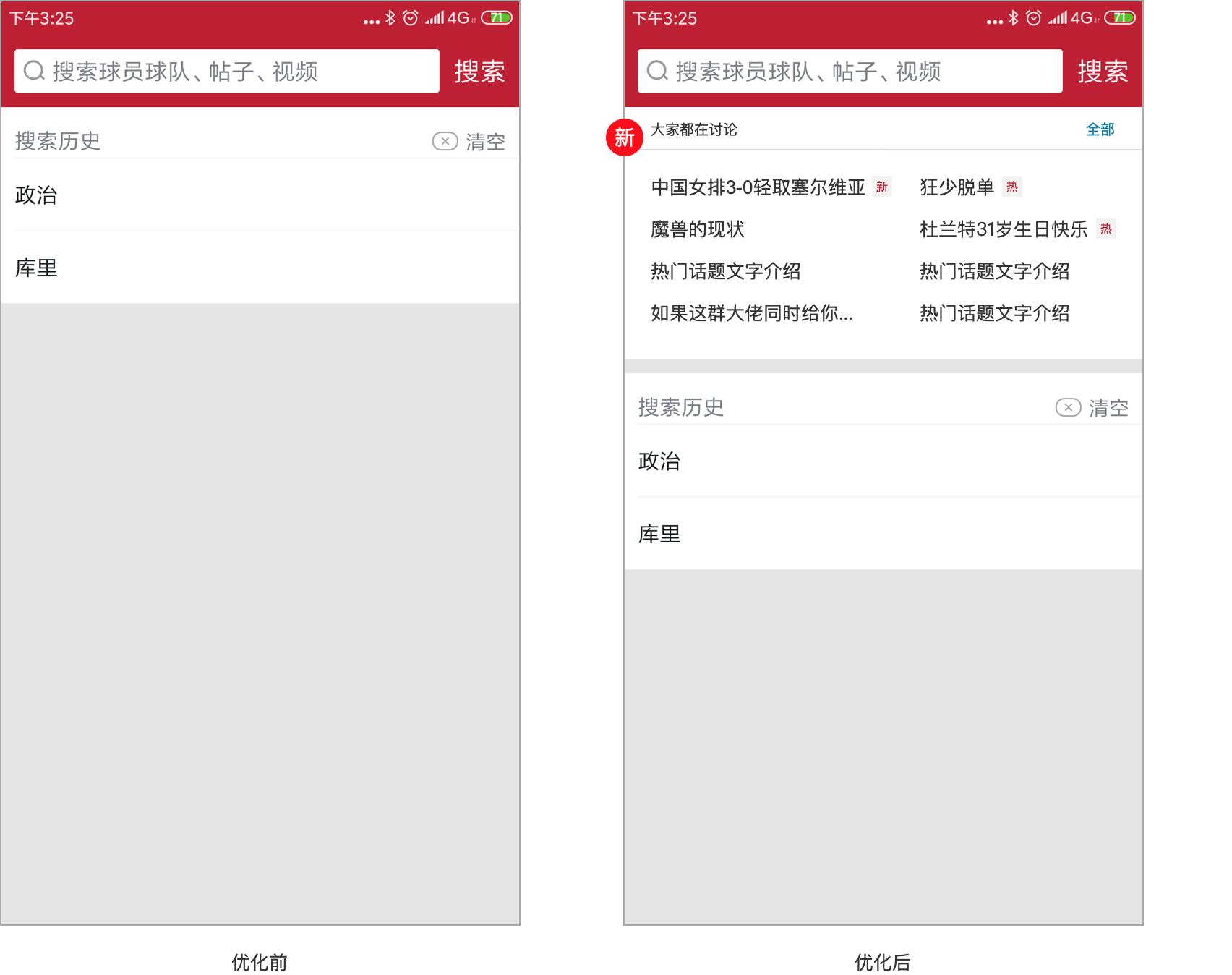This screenshot has width=1232, height=975.
Task: Click the 热 badge beside 杜兰特31岁生日快乐
Action: pos(1107,229)
